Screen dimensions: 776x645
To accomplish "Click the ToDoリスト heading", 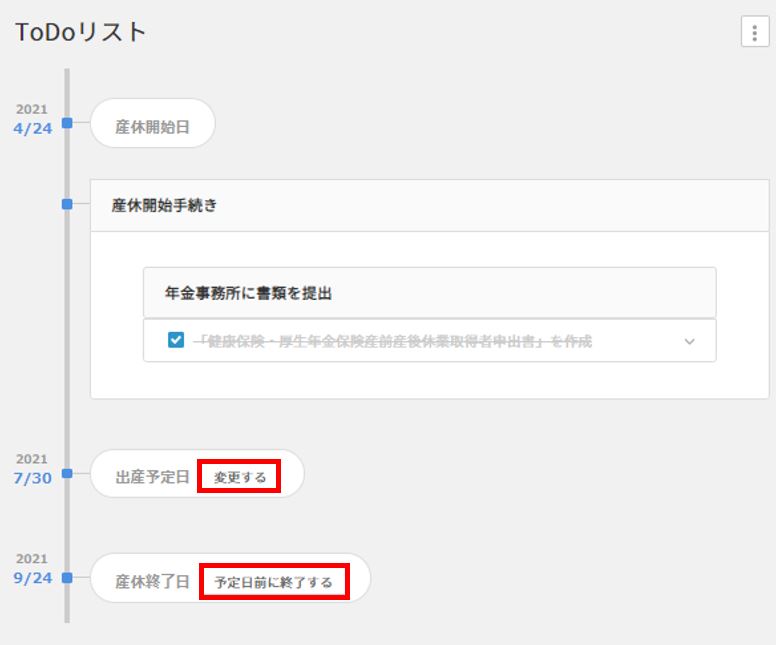I will (x=81, y=32).
